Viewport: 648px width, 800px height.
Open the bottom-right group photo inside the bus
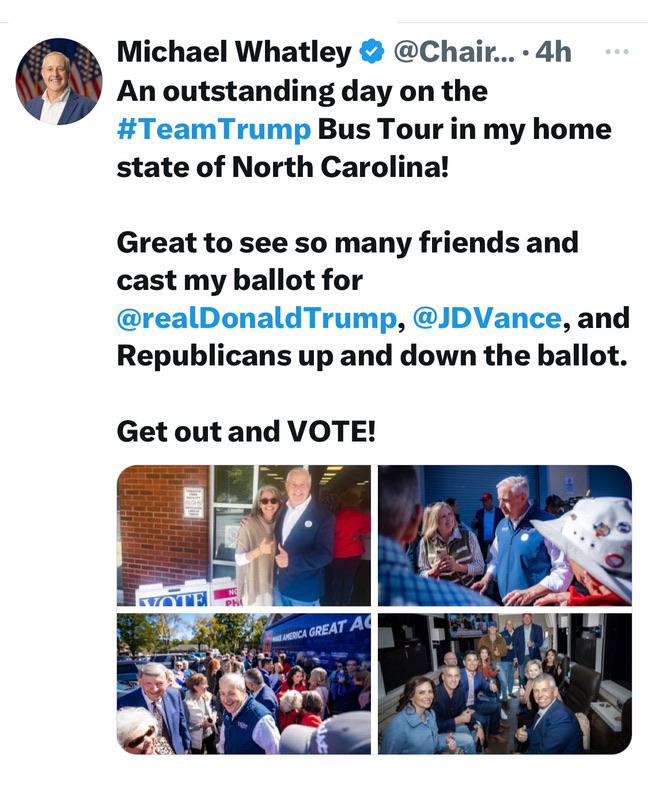point(504,683)
